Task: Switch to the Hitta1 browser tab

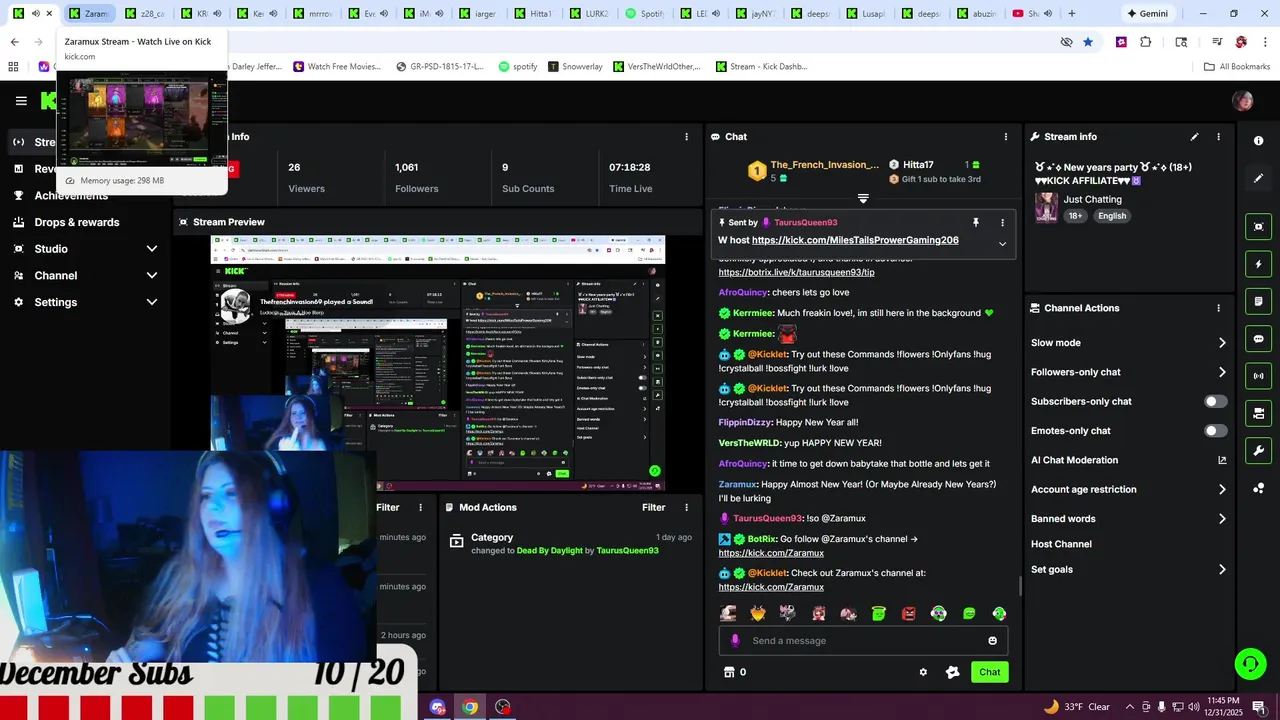Action: (535, 14)
